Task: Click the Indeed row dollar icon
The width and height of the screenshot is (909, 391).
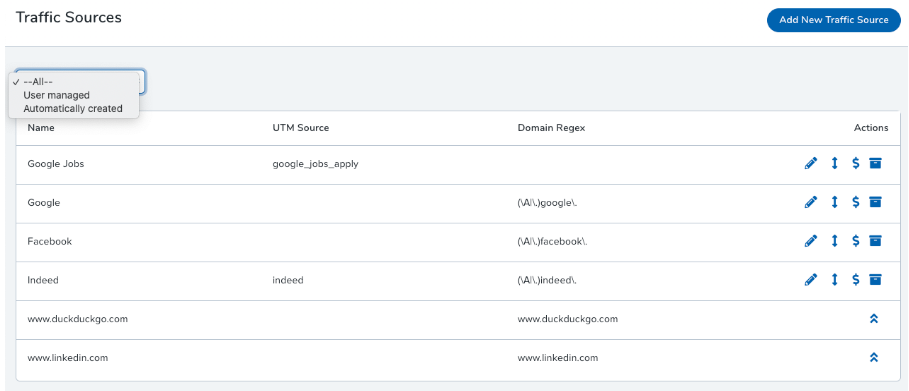Action: (856, 280)
